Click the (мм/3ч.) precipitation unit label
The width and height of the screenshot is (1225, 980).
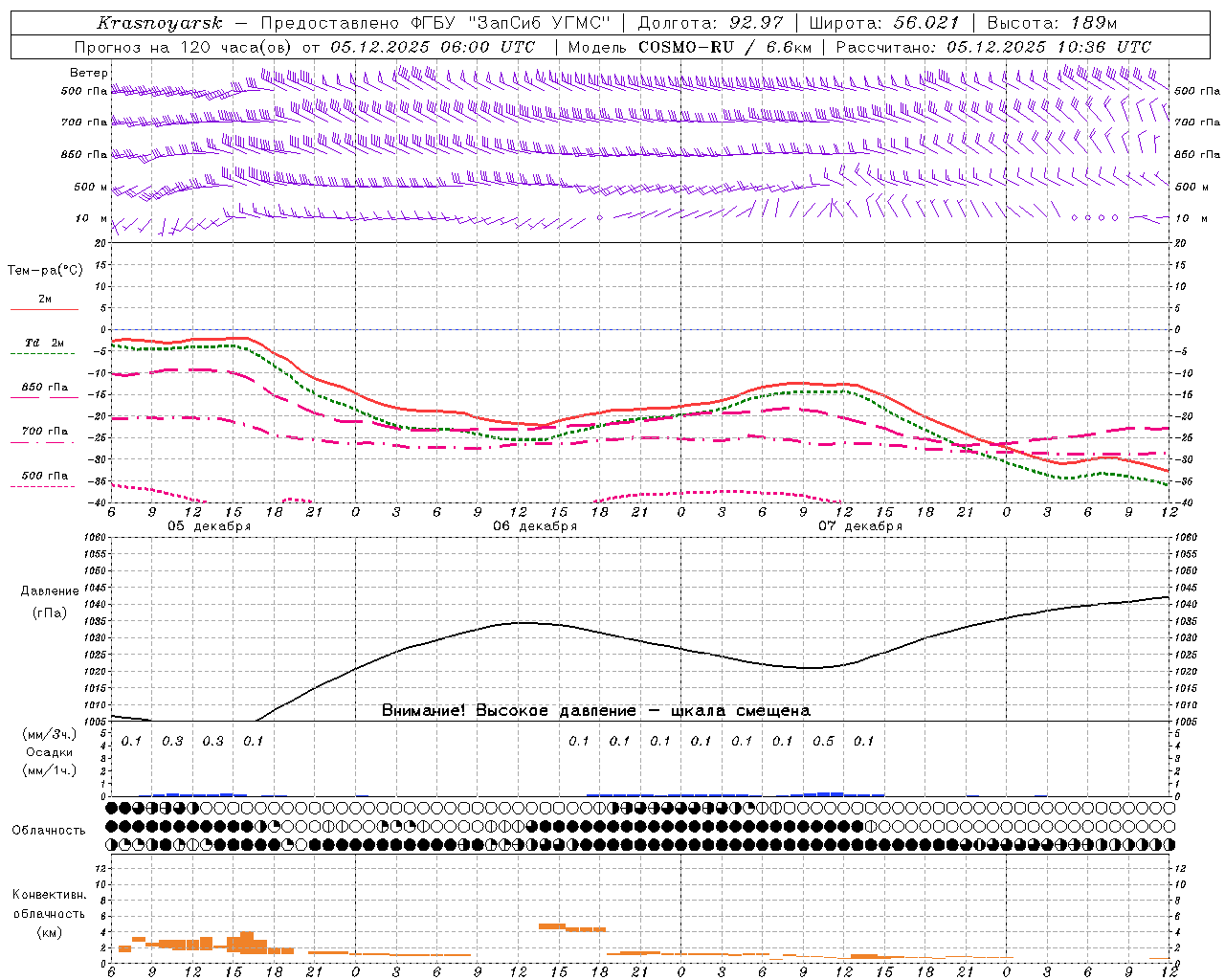click(50, 735)
